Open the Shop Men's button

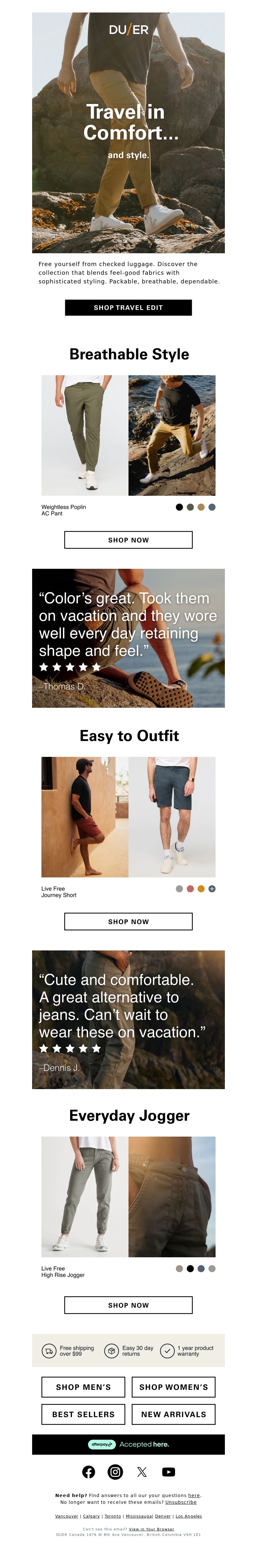[84, 1387]
